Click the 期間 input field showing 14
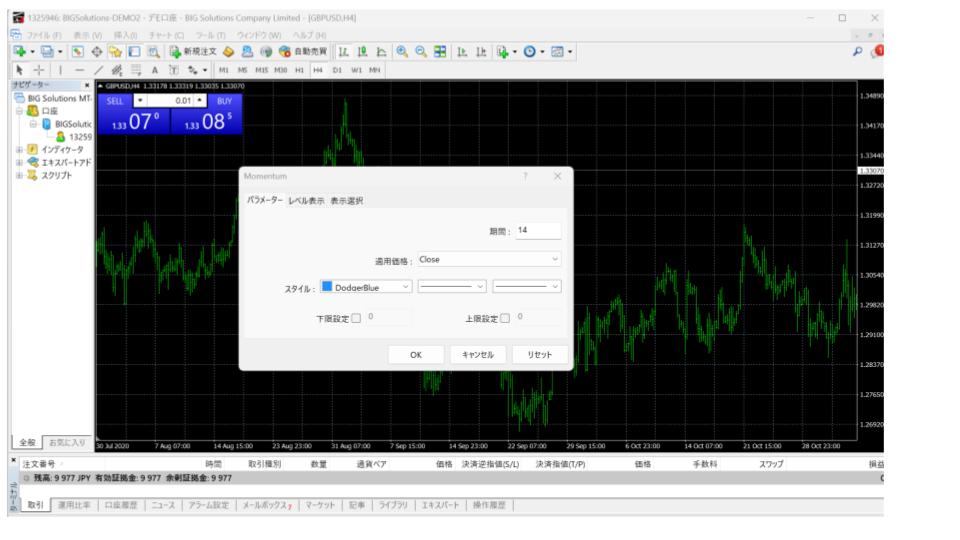This screenshot has width=960, height=540. point(538,230)
